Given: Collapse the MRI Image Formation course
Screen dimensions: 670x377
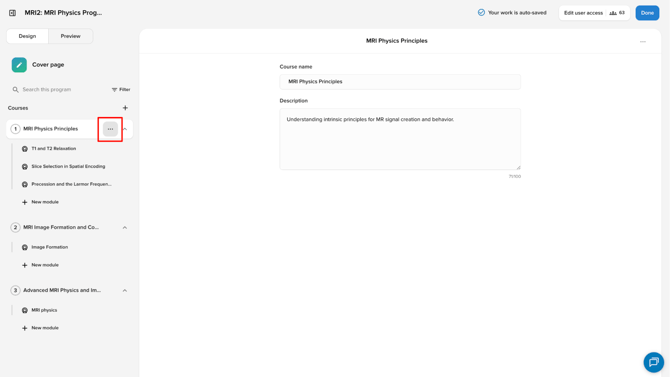Looking at the screenshot, I should [x=125, y=228].
